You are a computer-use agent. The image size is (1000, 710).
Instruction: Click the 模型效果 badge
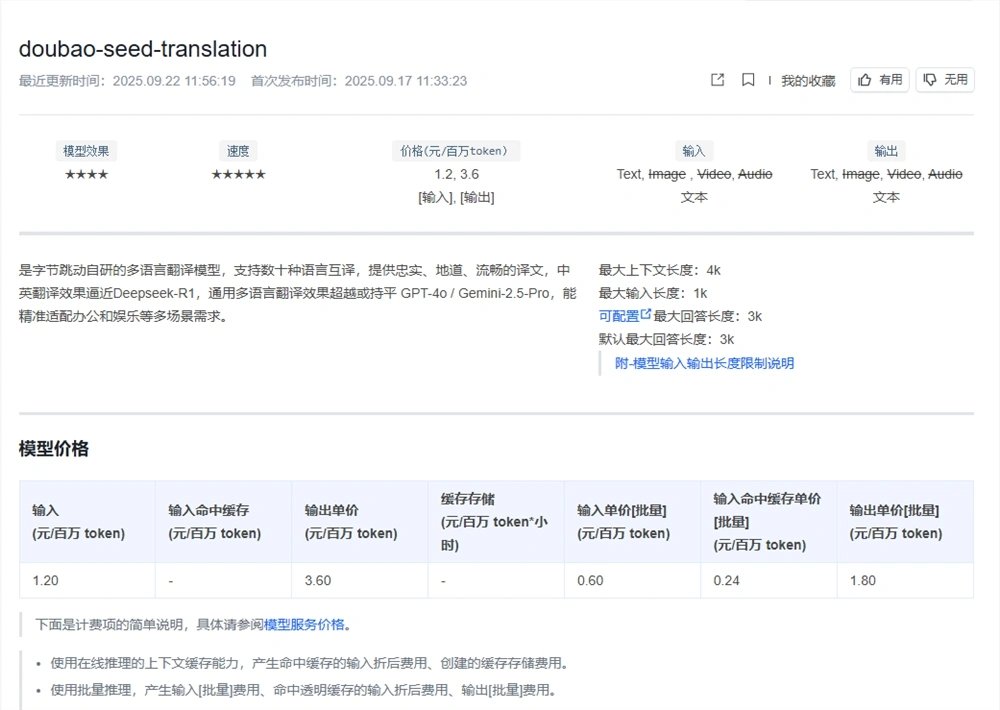86,150
